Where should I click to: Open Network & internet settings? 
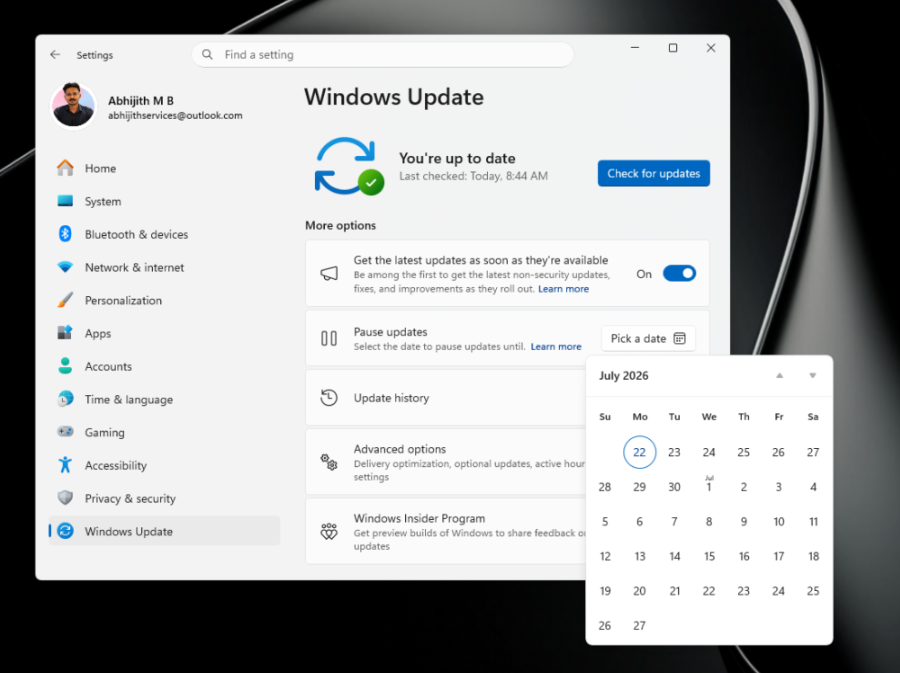click(x=164, y=267)
